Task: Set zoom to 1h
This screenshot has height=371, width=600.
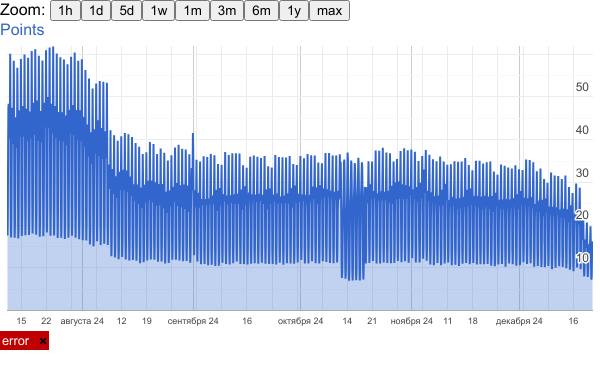Action: click(x=65, y=10)
